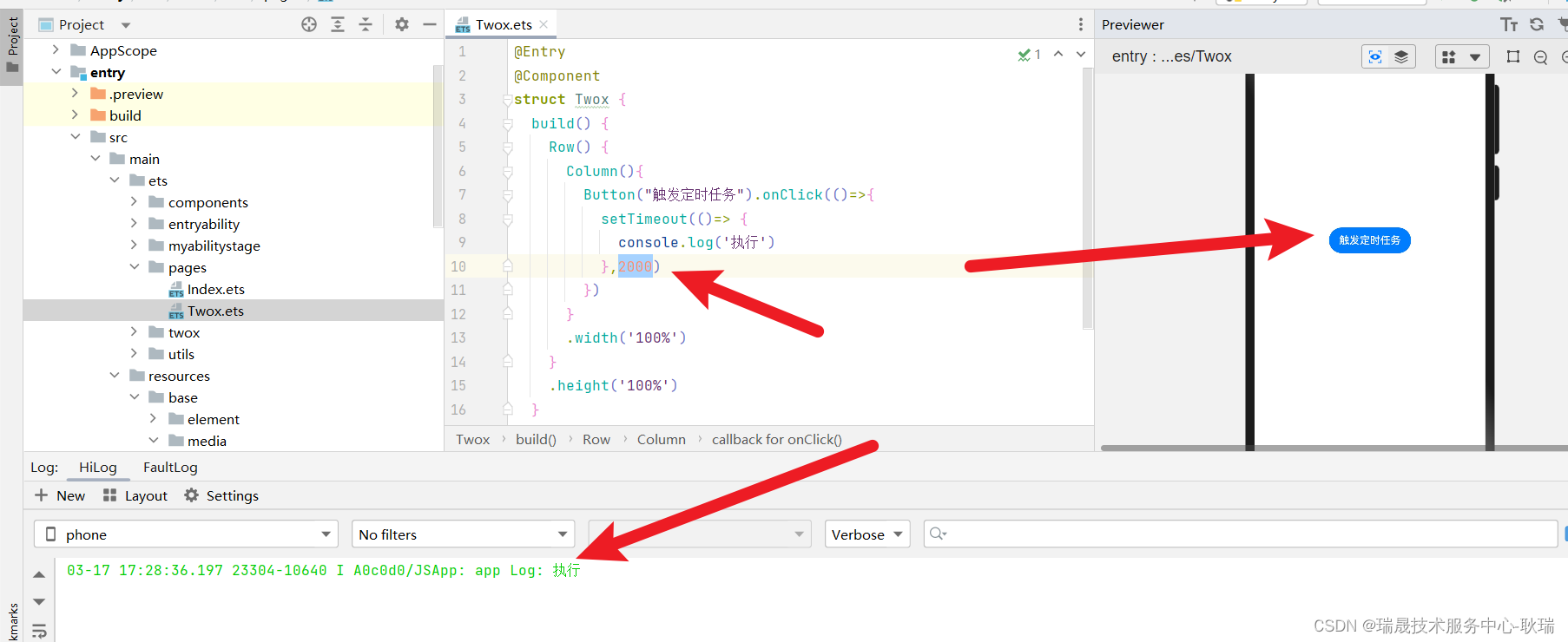Click the Previewer font size icon
1568x642 pixels.
pos(1509,24)
